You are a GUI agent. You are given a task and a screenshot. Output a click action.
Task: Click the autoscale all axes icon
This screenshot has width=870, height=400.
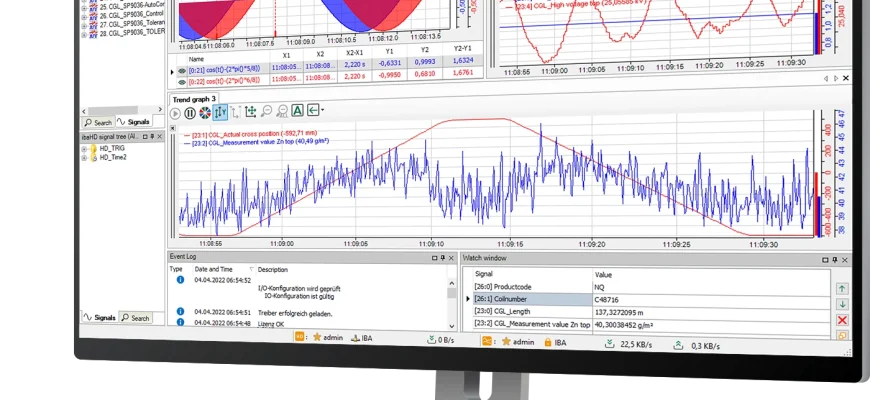tap(236, 113)
